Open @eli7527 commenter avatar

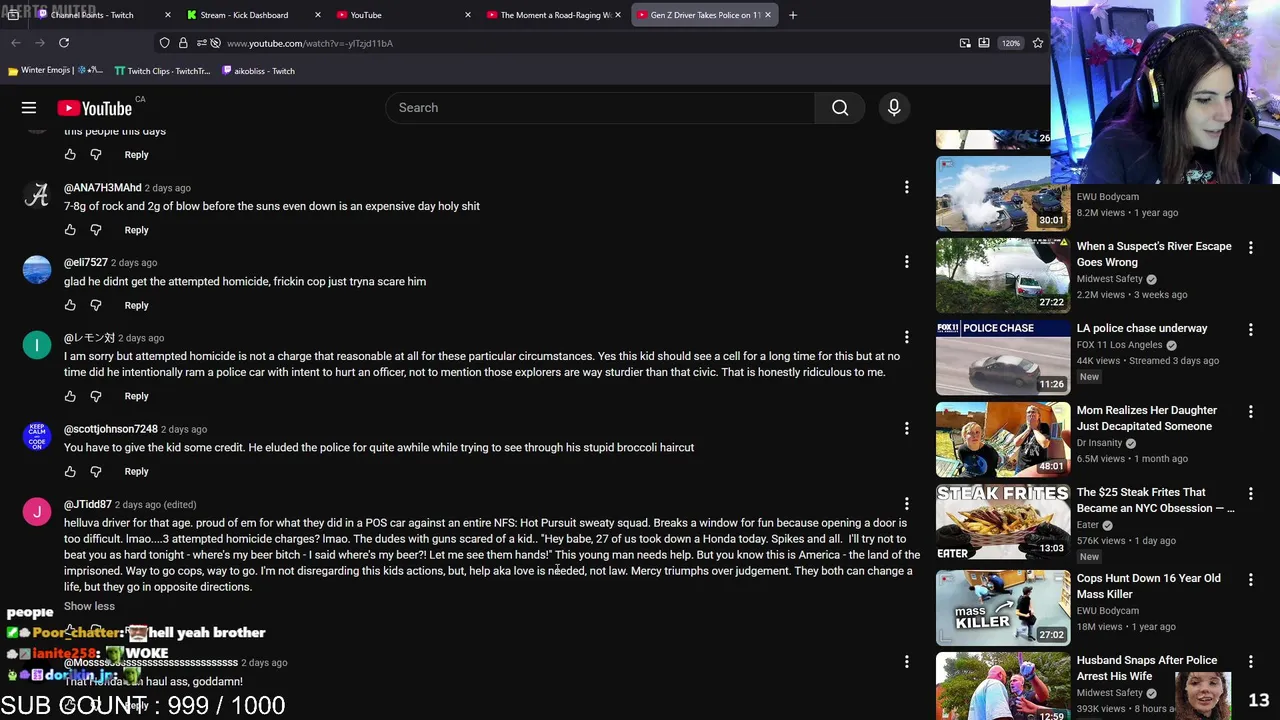click(x=37, y=270)
